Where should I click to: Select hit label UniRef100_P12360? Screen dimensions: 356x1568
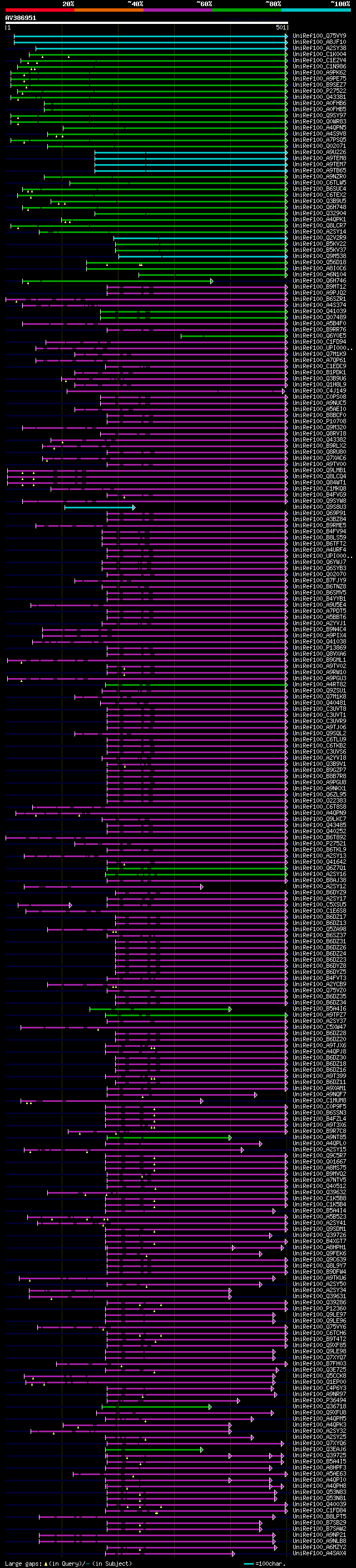tap(319, 1308)
